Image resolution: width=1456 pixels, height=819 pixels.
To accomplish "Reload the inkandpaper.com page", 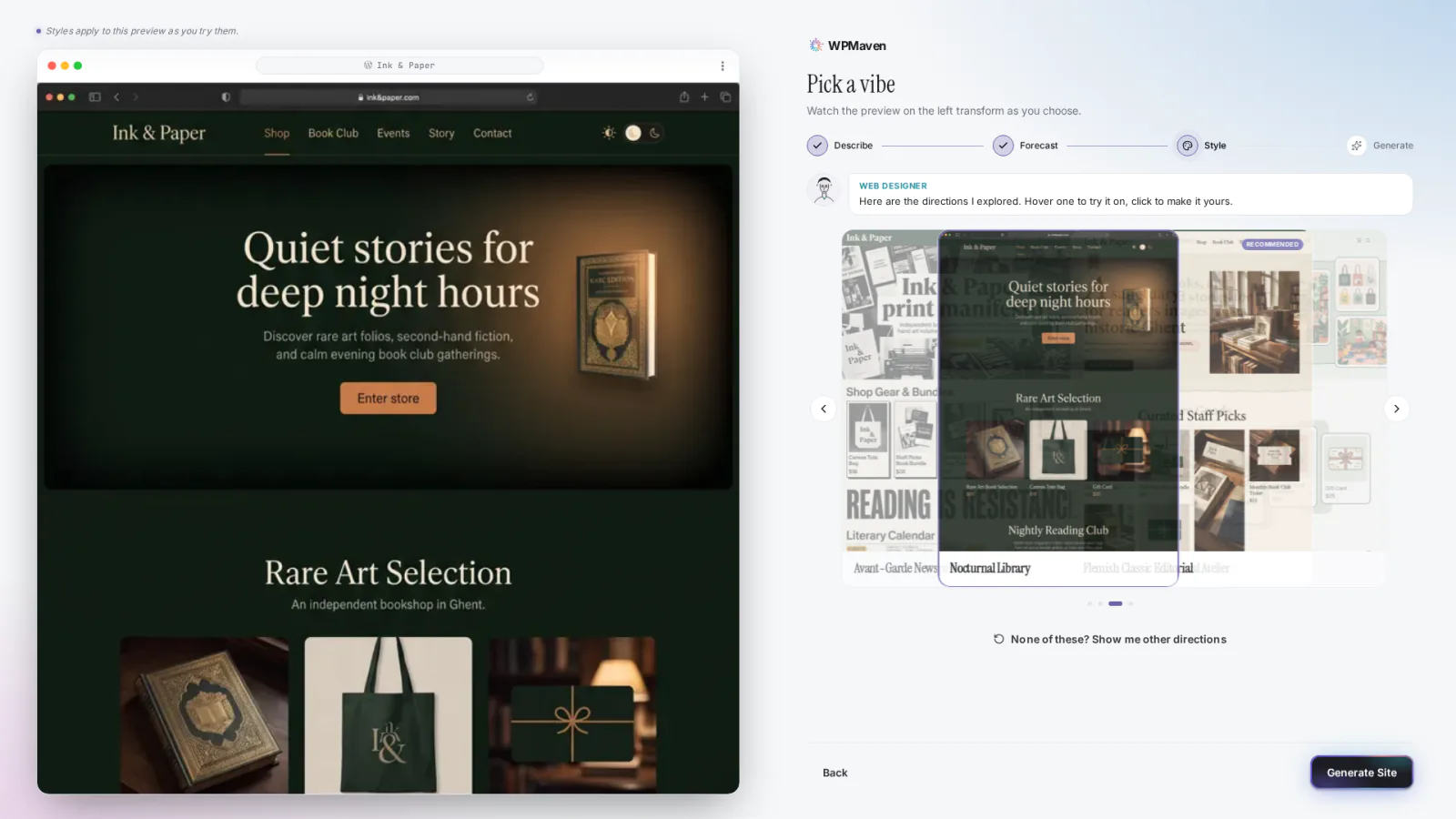I will point(530,97).
